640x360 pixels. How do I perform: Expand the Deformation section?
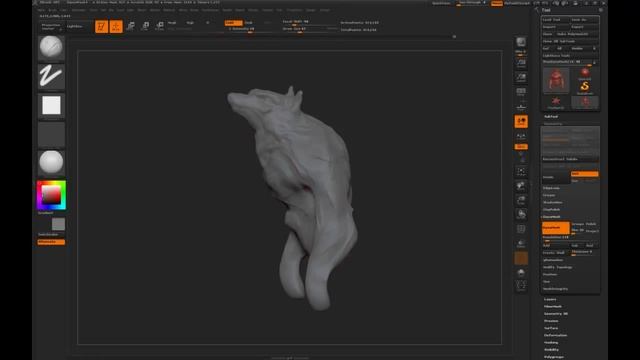[x=556, y=335]
